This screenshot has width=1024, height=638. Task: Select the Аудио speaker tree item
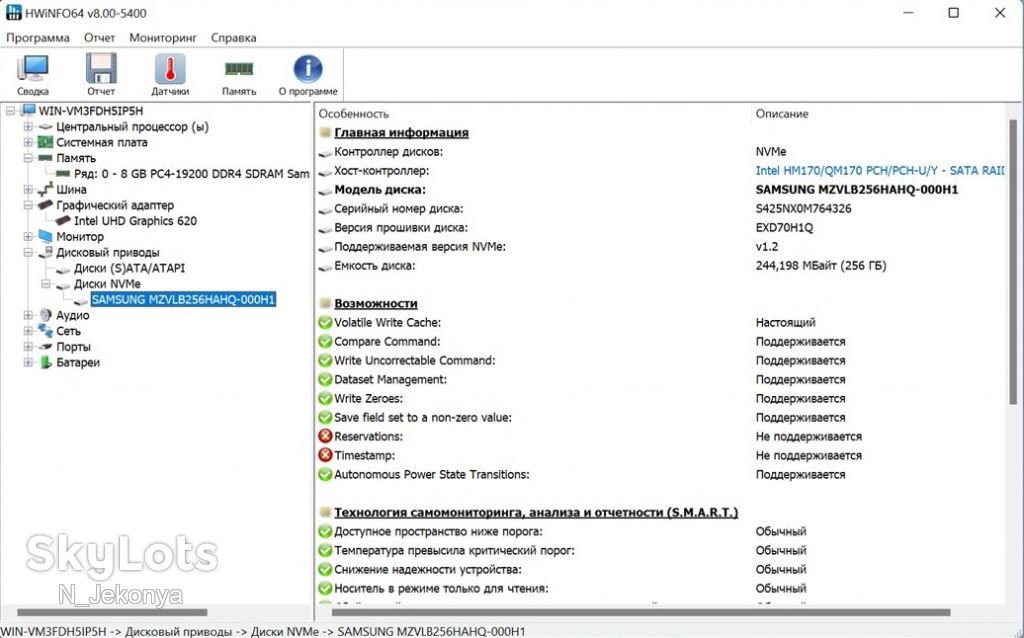pyautogui.click(x=72, y=315)
